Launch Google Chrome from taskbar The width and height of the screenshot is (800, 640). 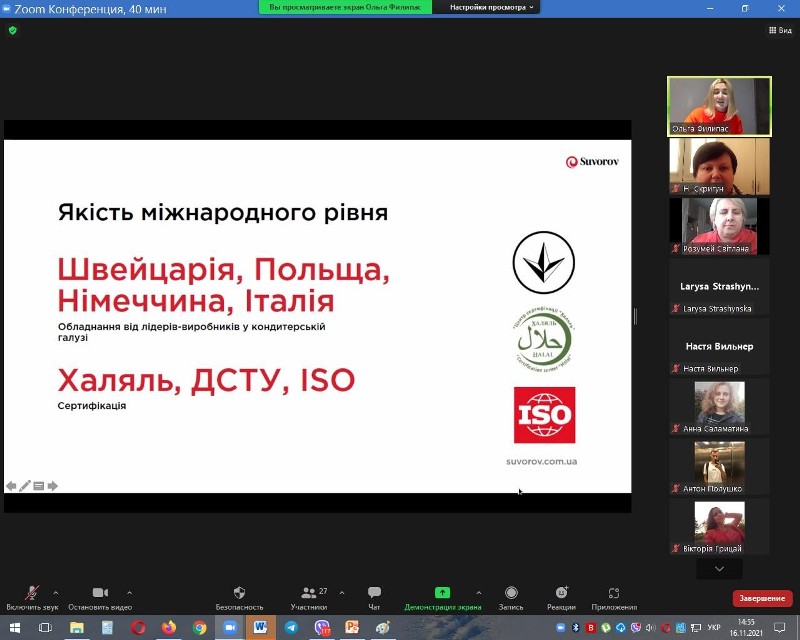[199, 627]
